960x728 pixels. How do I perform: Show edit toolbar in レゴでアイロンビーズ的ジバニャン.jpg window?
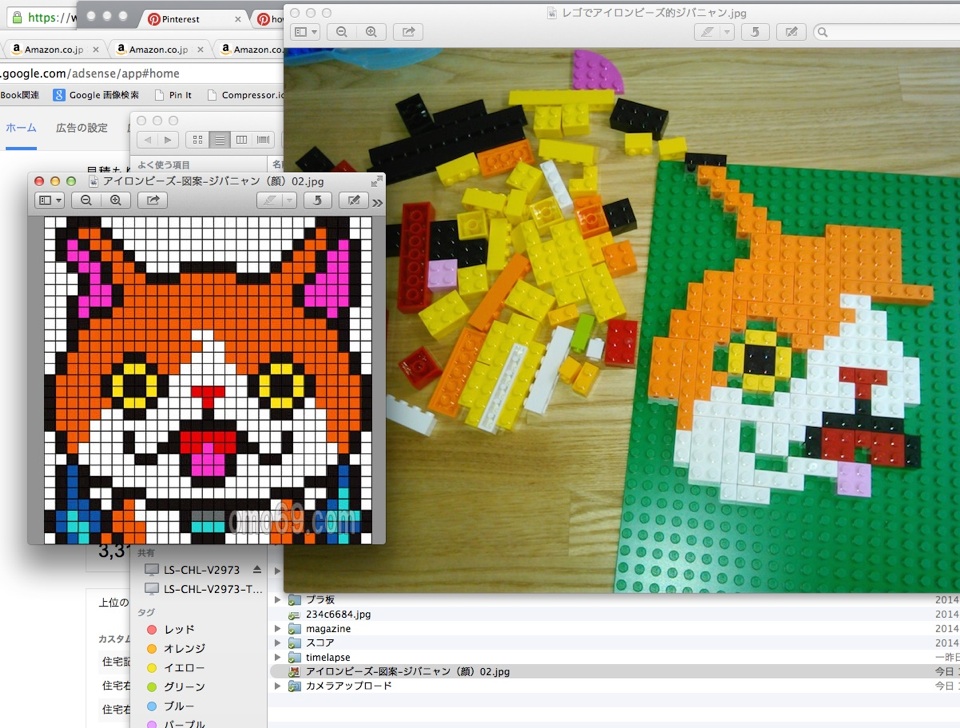click(791, 32)
